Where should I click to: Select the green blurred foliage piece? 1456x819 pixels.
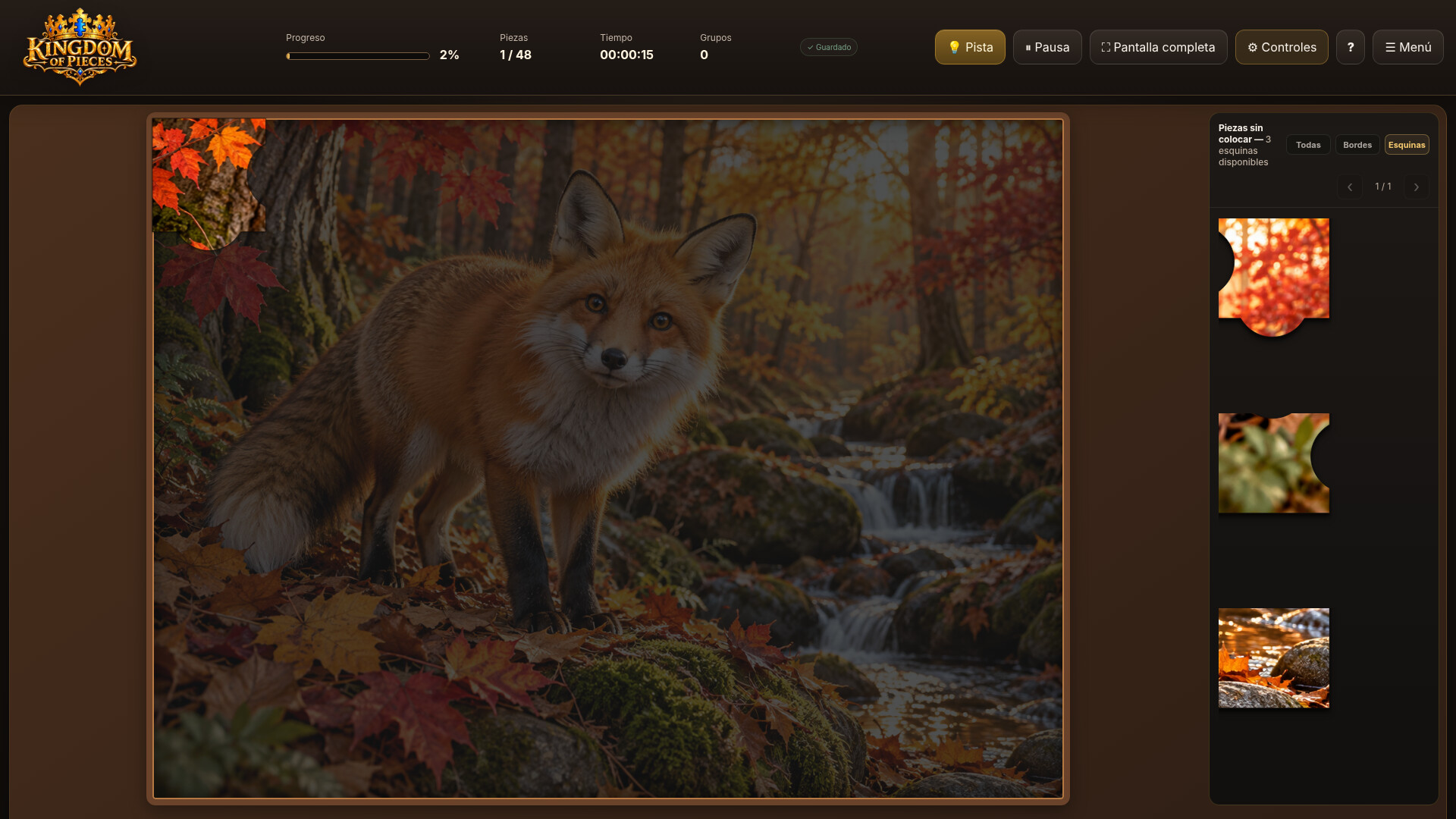coord(1274,463)
